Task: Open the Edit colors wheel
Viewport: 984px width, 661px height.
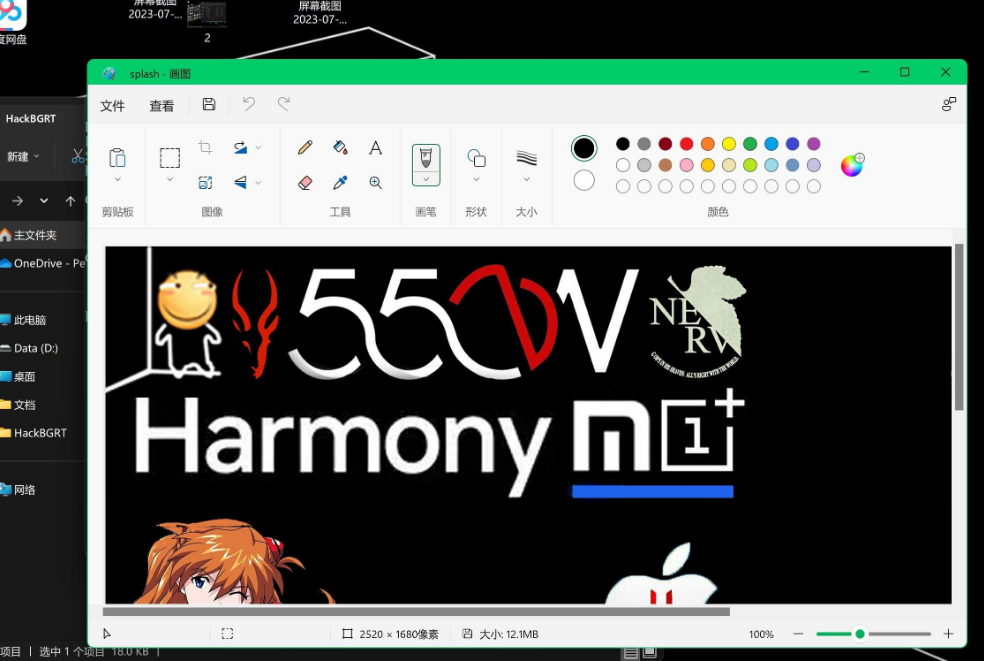Action: [x=852, y=165]
